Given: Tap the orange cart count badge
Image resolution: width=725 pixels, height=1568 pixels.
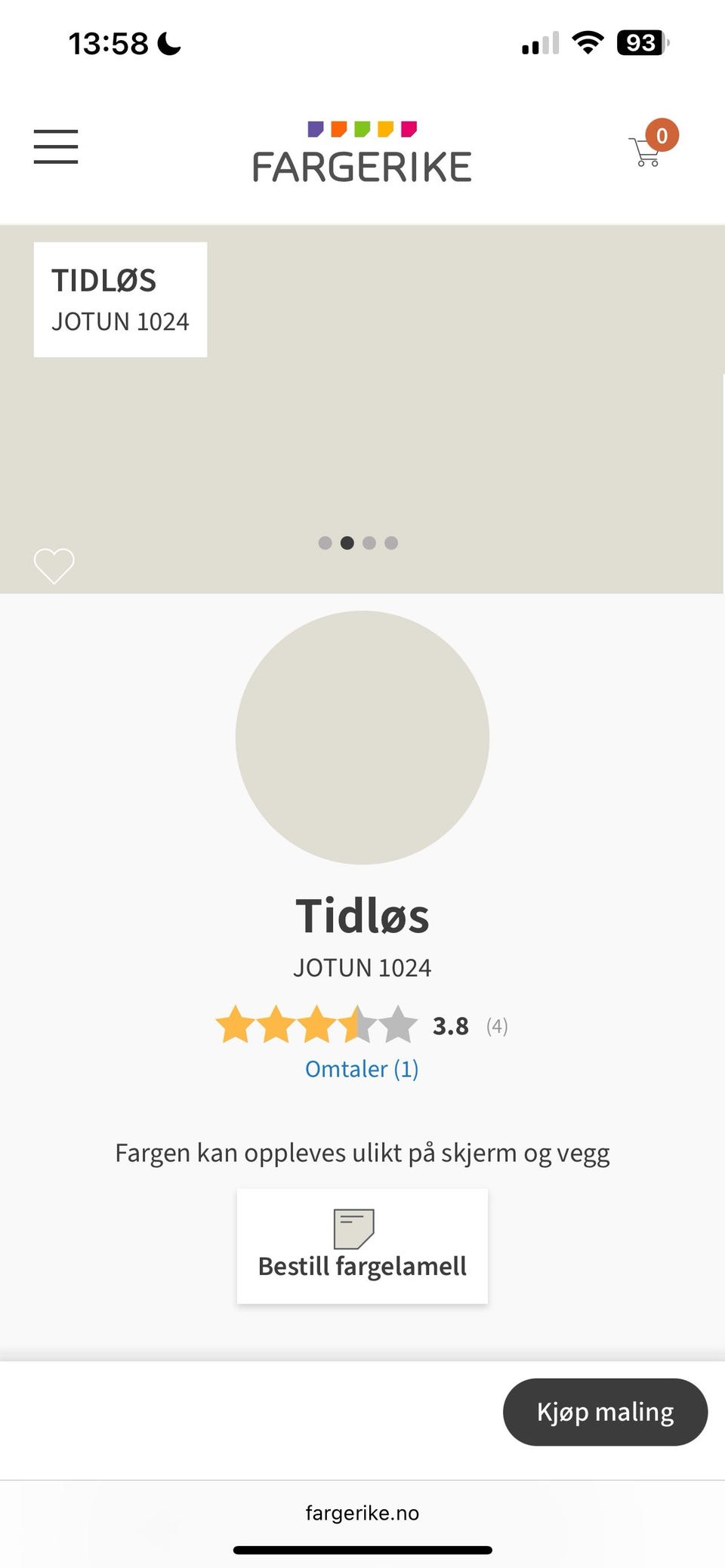Looking at the screenshot, I should (662, 136).
